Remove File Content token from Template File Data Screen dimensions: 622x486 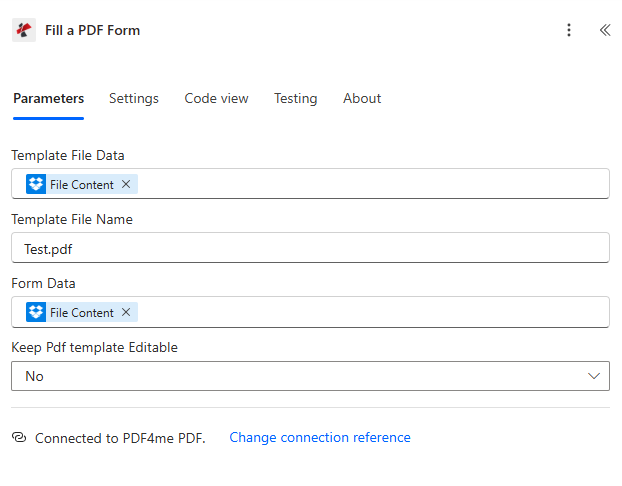(x=126, y=184)
